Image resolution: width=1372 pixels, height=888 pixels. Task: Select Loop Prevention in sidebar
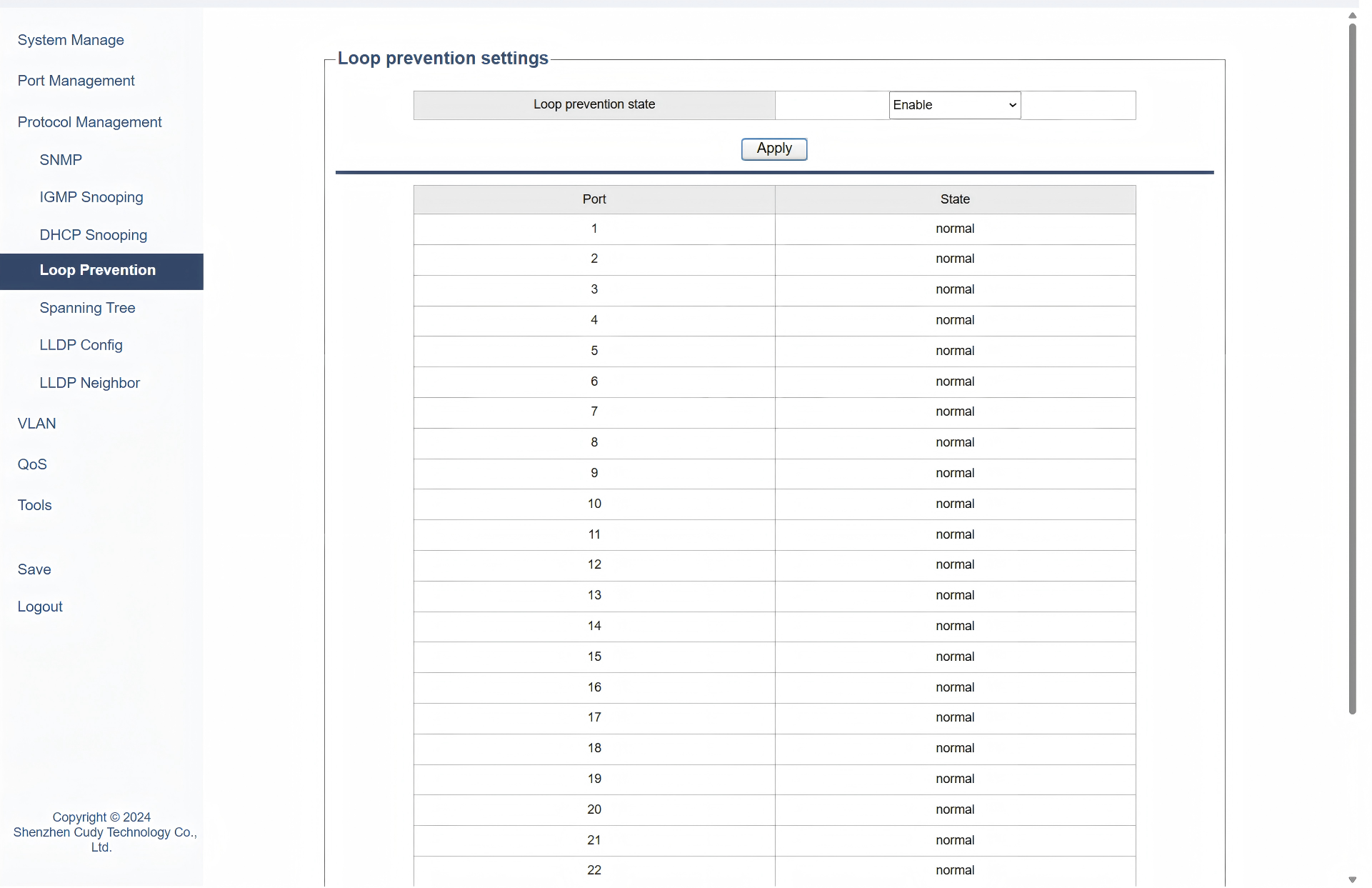[98, 271]
